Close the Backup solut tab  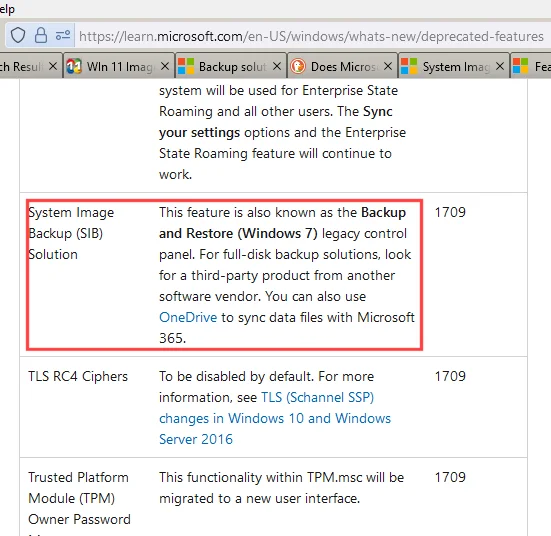coord(277,66)
